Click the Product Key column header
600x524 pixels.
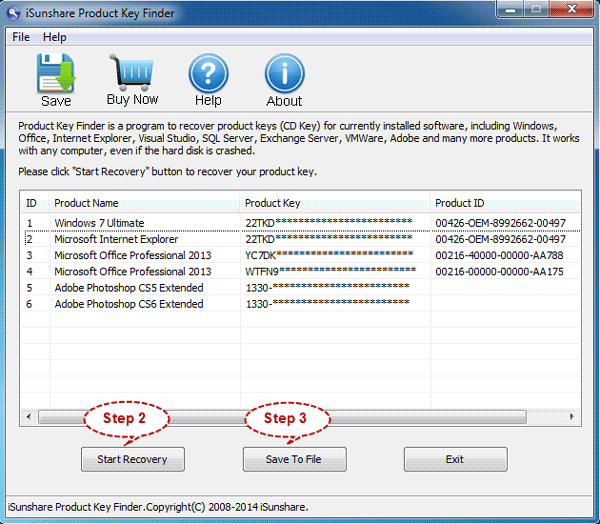click(335, 203)
